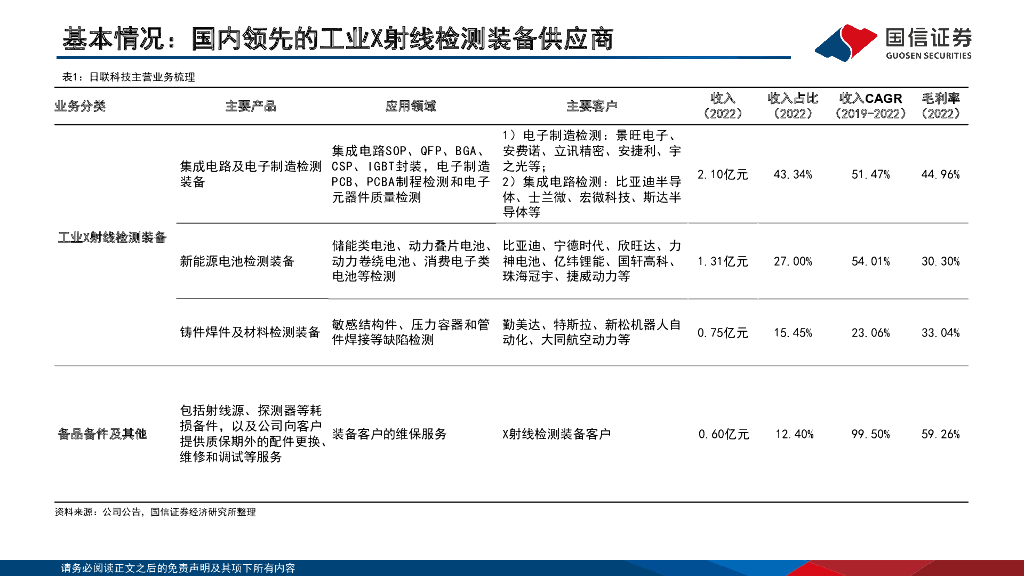Select the table caption 表1：日联科技主营业务梳理

[129, 77]
